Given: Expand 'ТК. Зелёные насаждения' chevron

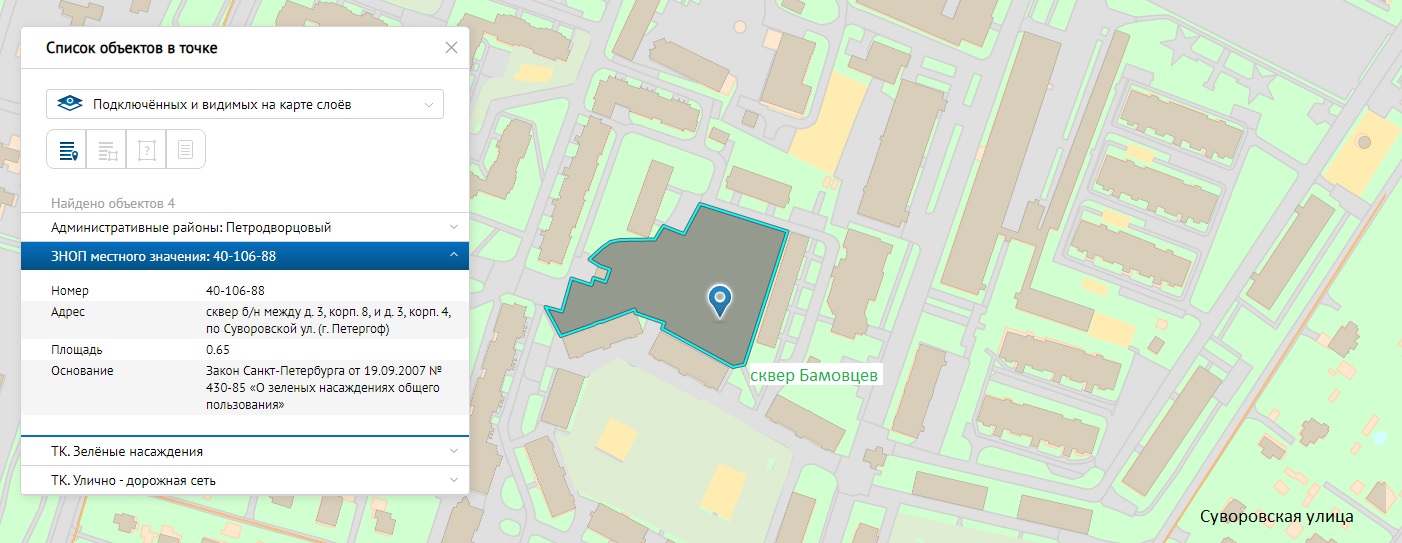Looking at the screenshot, I should pos(453,451).
